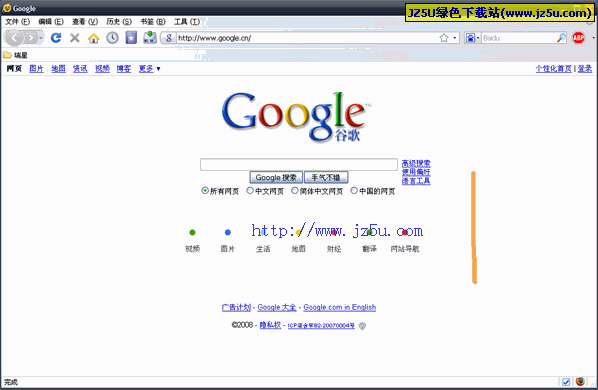The width and height of the screenshot is (598, 390).
Task: Click the 手气不错 button
Action: coord(326,177)
